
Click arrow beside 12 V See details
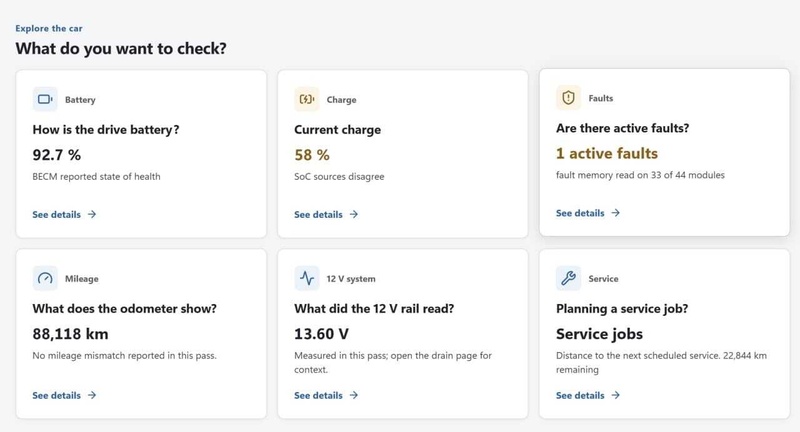pos(354,395)
